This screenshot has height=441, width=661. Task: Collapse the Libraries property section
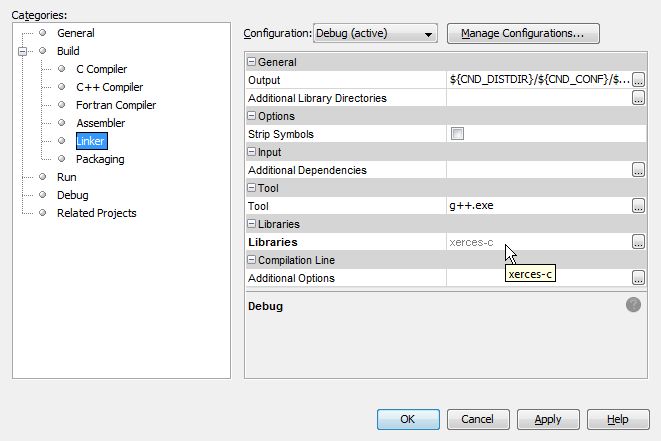252,224
